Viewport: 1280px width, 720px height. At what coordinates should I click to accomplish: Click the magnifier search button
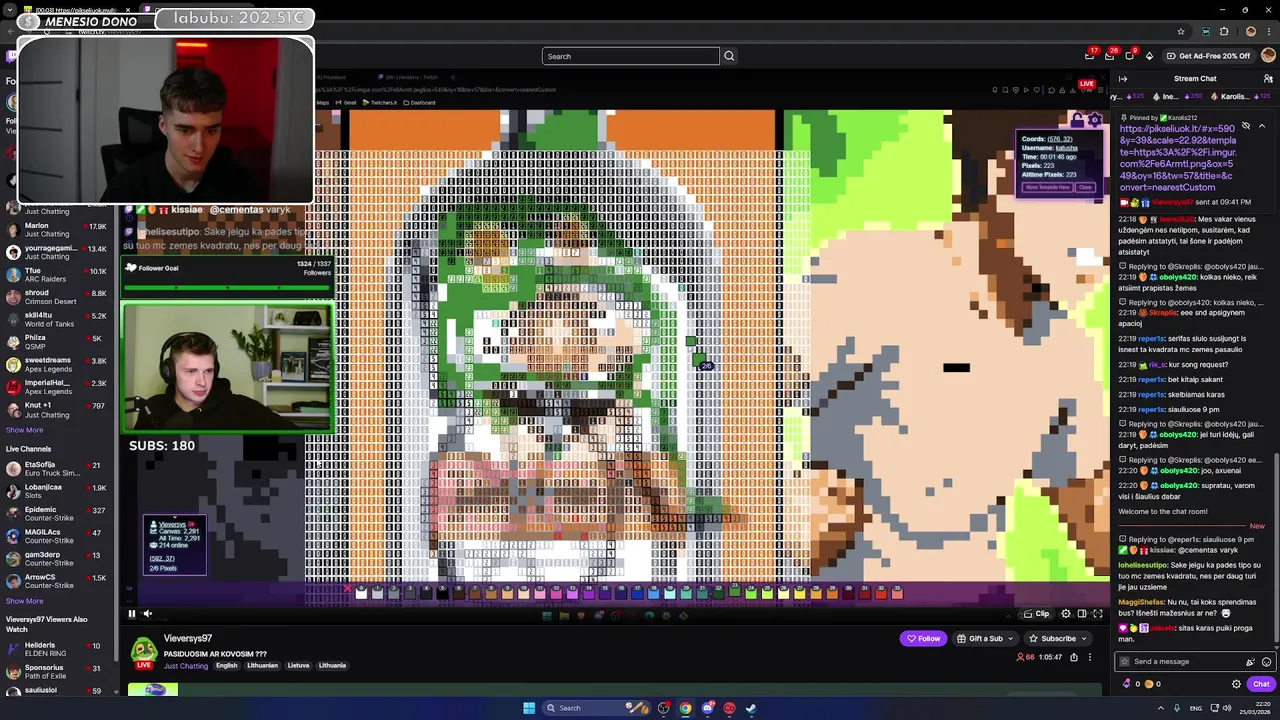click(729, 56)
